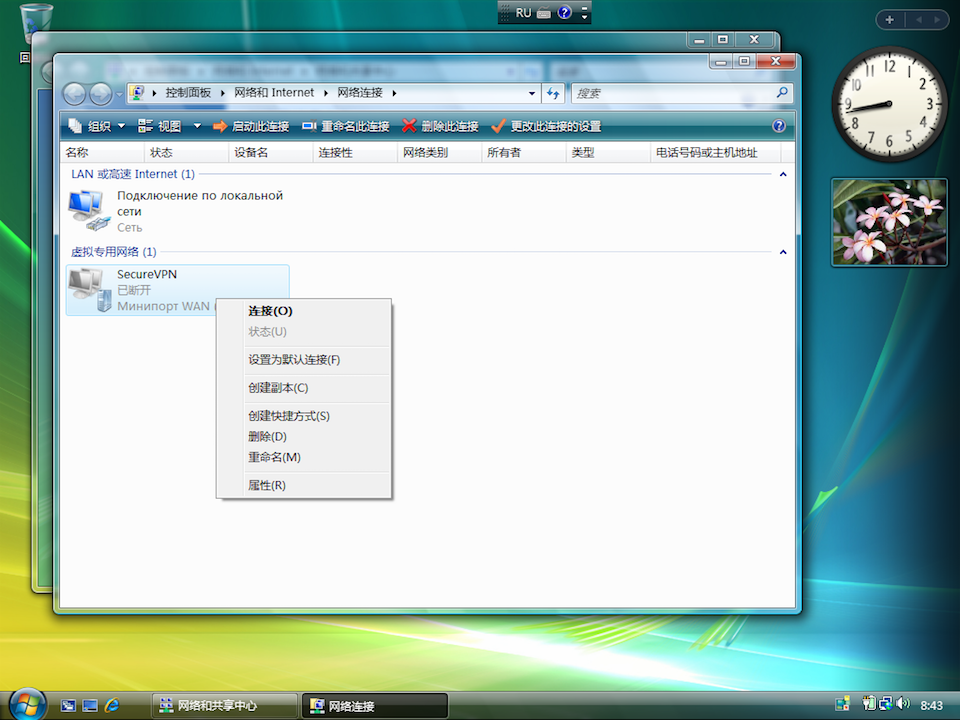
Task: Expand the address bar history dropdown
Action: tap(532, 93)
